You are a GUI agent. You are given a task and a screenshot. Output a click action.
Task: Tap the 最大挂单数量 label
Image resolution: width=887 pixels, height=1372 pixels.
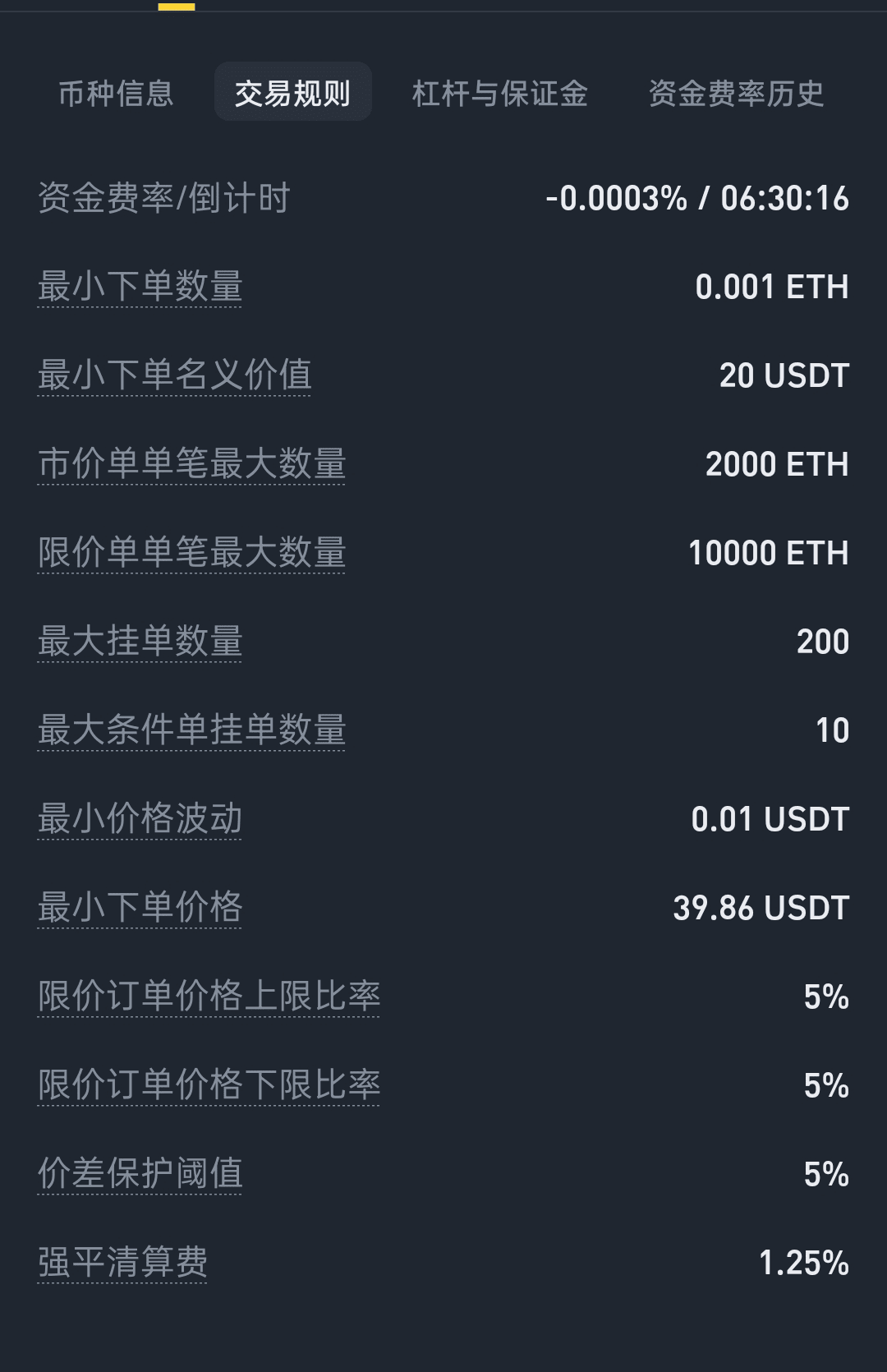pos(140,642)
